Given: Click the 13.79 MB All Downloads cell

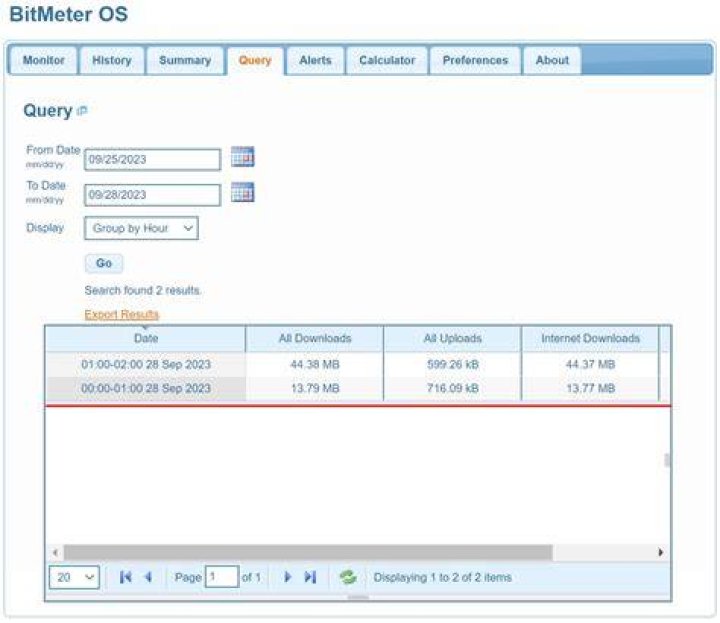Looking at the screenshot, I should click(315, 388).
